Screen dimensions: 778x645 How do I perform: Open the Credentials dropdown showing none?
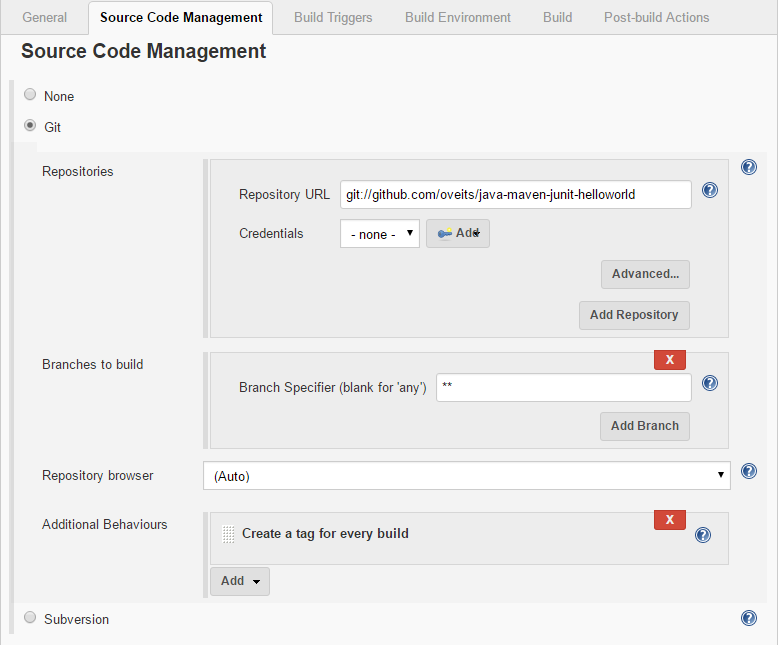pyautogui.click(x=379, y=234)
